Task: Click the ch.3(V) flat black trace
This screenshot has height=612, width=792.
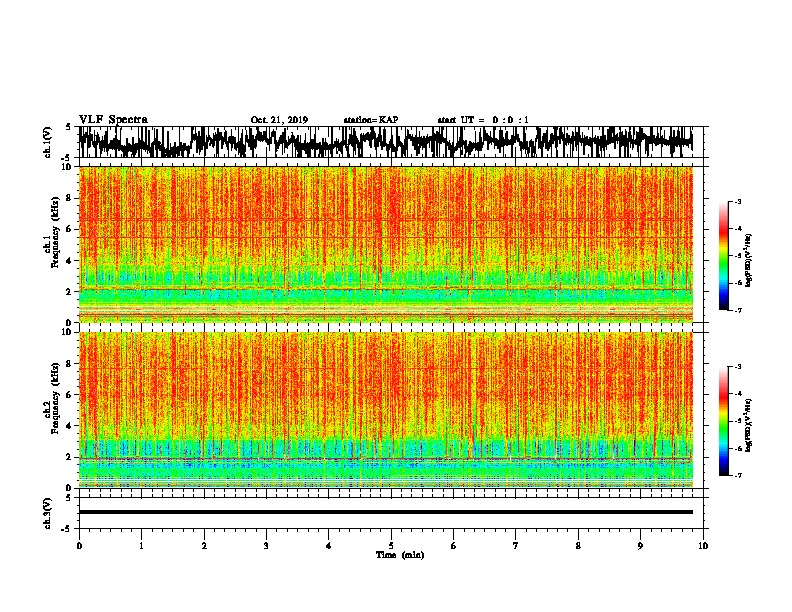Action: [x=386, y=512]
